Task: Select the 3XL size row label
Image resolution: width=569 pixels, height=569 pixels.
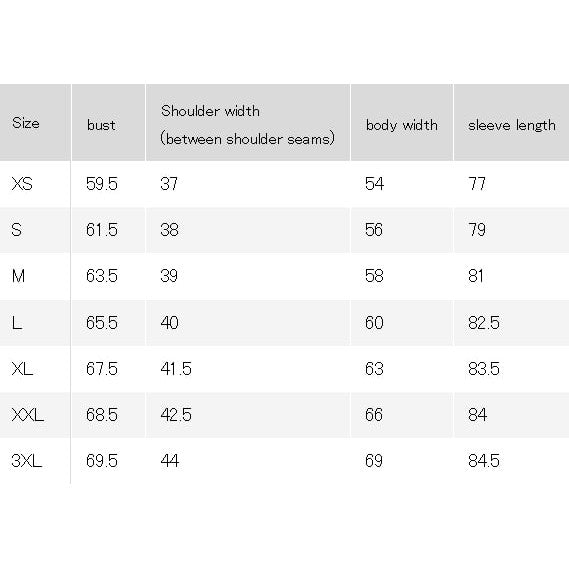Action: click(26, 461)
